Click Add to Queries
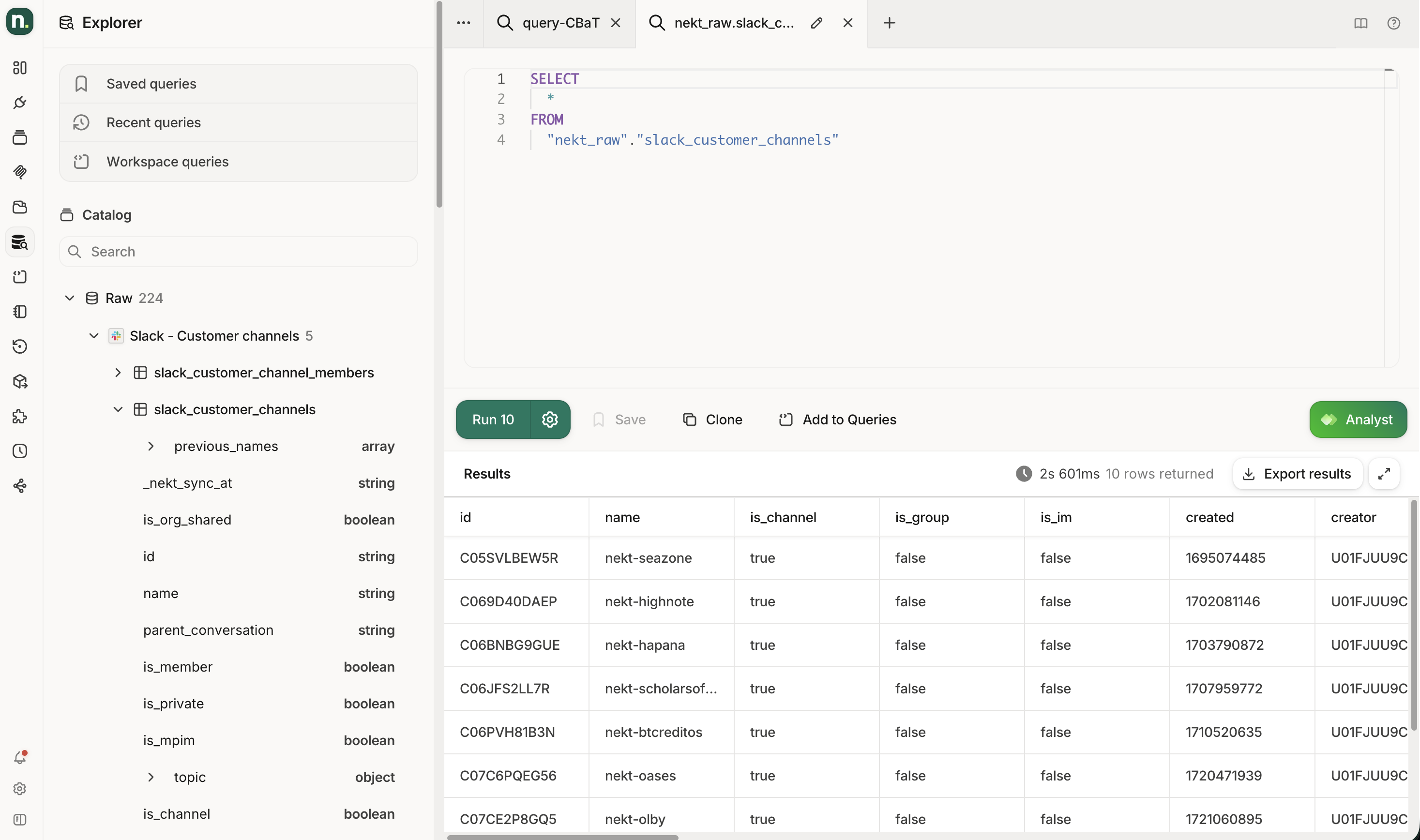 coord(837,420)
